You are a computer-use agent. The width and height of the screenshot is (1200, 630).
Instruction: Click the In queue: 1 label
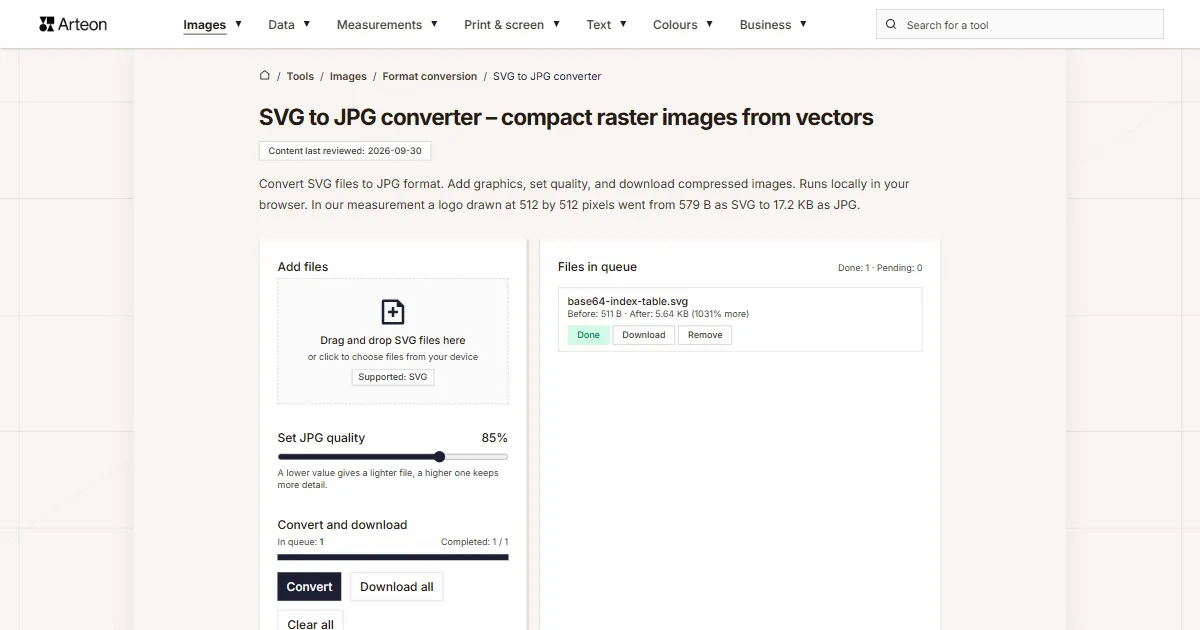[x=300, y=542]
